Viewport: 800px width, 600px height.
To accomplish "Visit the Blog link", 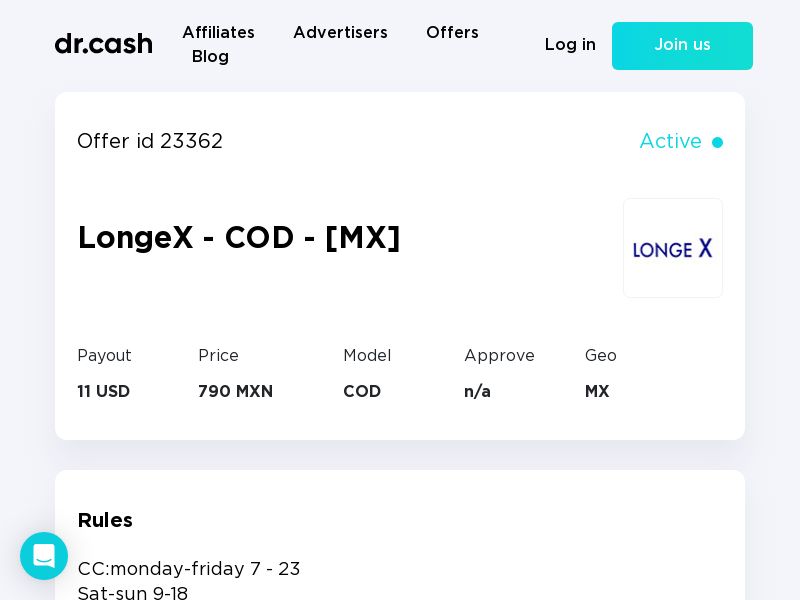I will click(210, 57).
